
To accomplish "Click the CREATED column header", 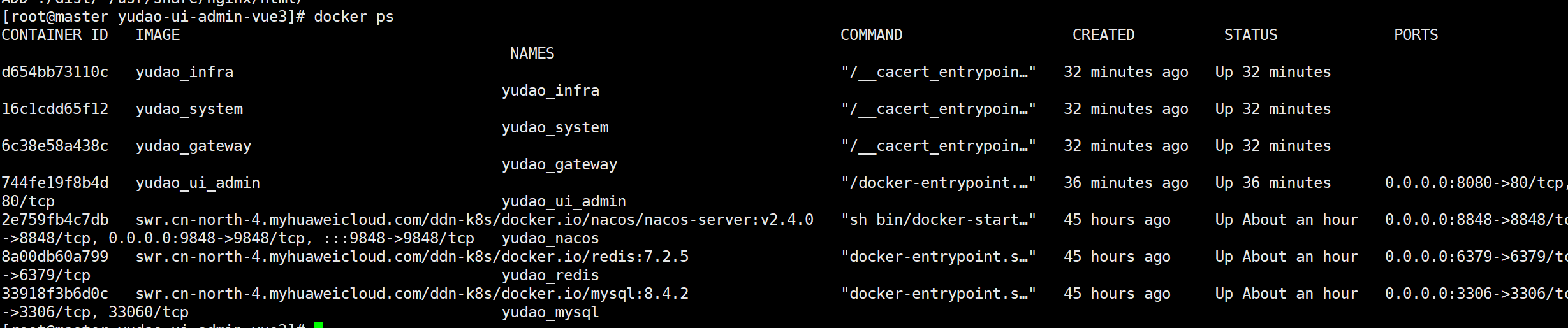I will point(1103,35).
